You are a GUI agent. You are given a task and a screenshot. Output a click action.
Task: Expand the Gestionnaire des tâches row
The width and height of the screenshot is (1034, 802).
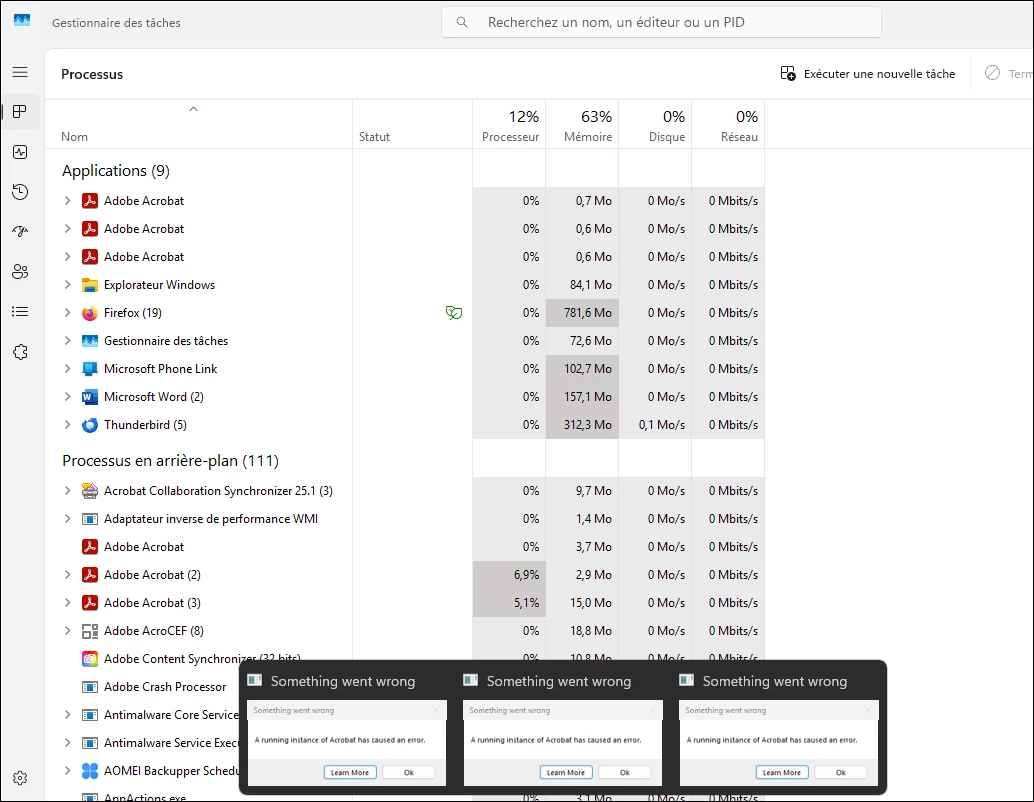[x=67, y=341]
